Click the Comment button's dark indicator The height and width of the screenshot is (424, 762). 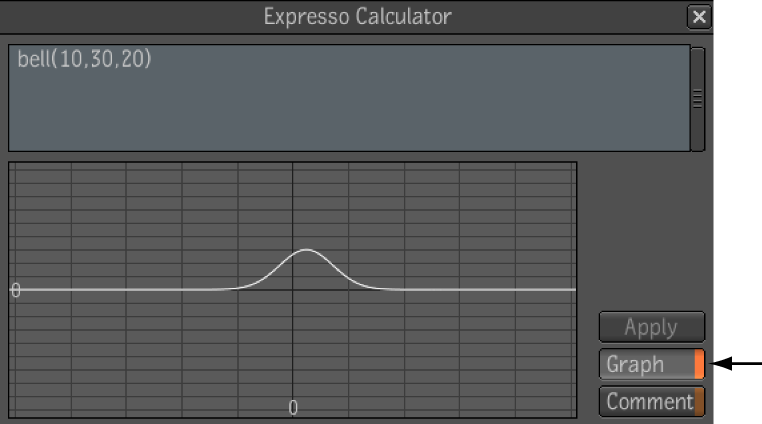[699, 401]
